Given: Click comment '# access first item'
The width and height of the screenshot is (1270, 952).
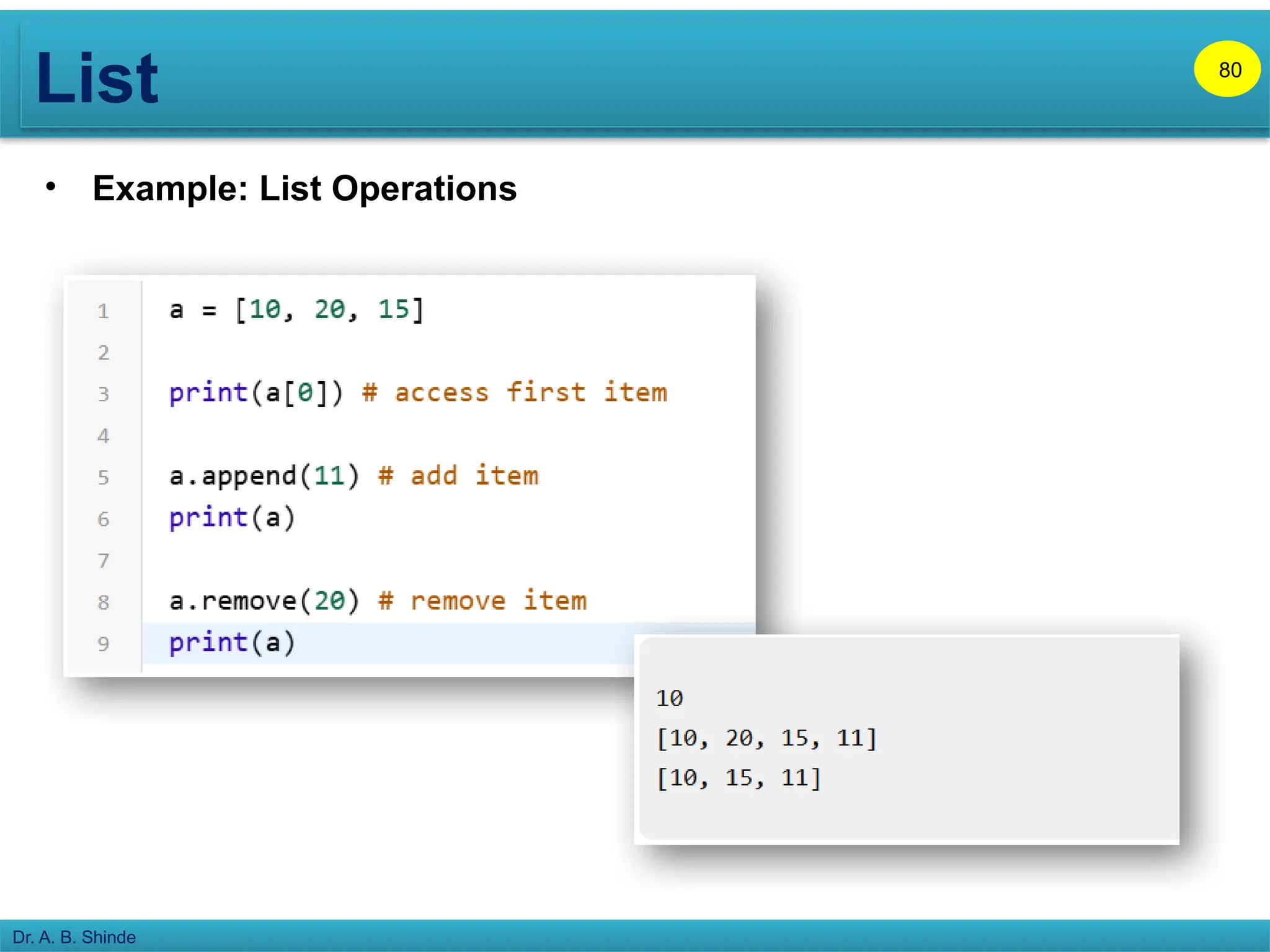Looking at the screenshot, I should 515,393.
